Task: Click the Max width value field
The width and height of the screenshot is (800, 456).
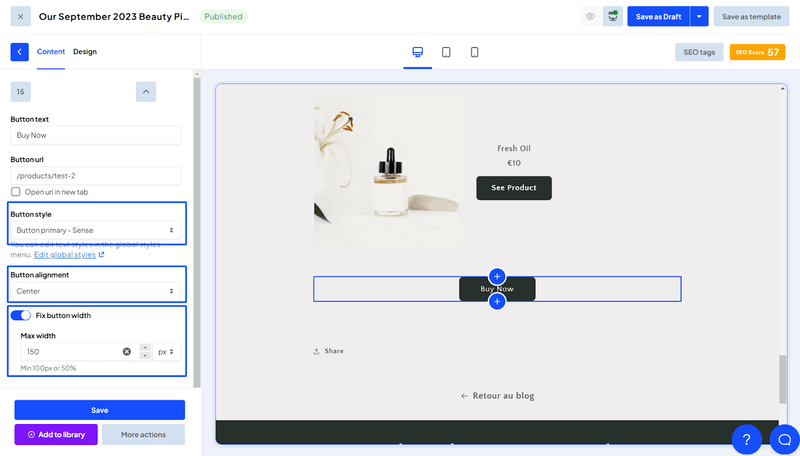Action: point(70,351)
